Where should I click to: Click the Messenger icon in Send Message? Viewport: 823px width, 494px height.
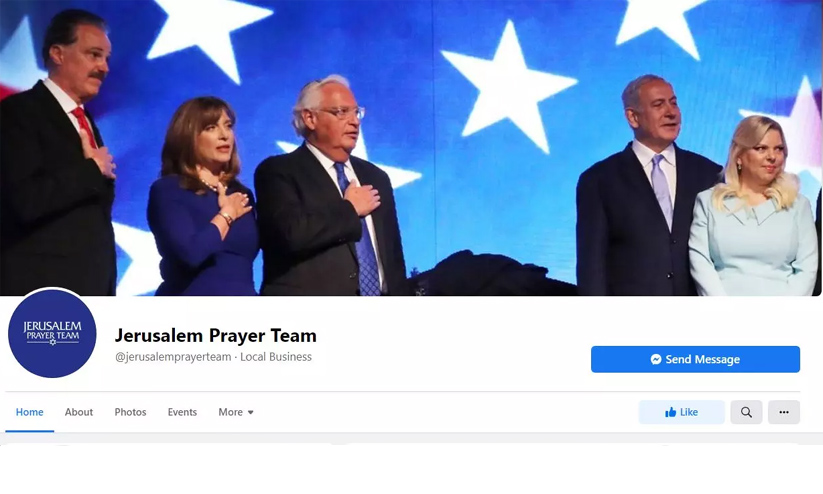656,359
